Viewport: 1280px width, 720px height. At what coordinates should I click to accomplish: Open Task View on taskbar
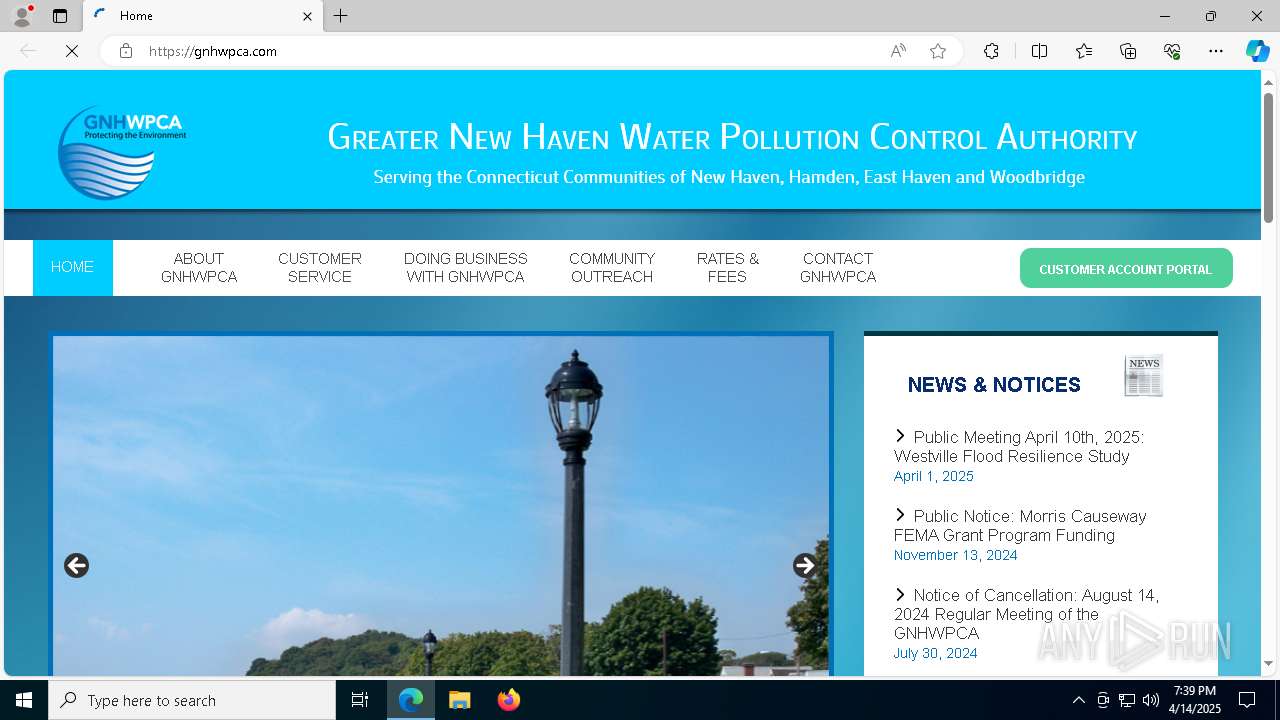click(x=360, y=700)
